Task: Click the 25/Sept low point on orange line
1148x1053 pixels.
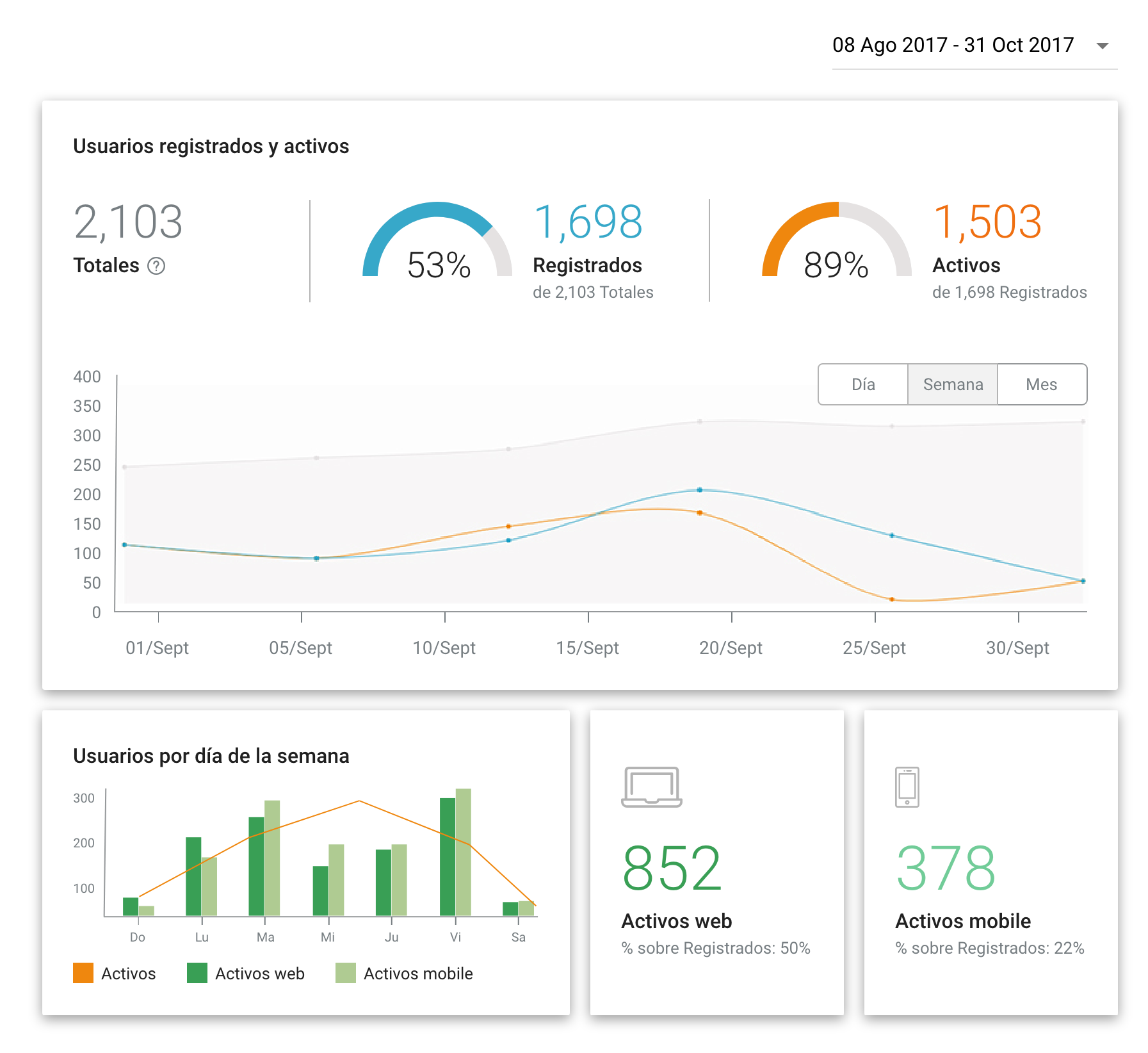Action: tap(891, 600)
